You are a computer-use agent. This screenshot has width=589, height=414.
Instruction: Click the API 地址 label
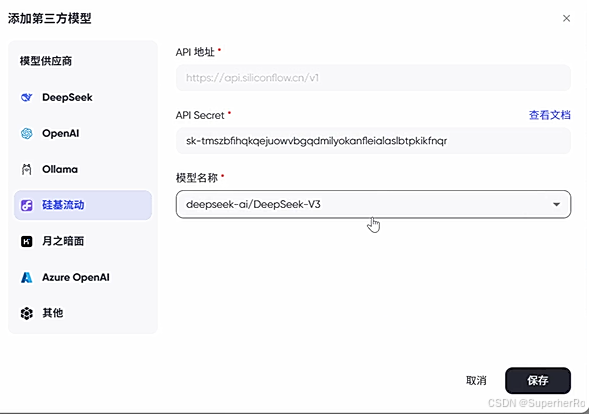coord(195,52)
